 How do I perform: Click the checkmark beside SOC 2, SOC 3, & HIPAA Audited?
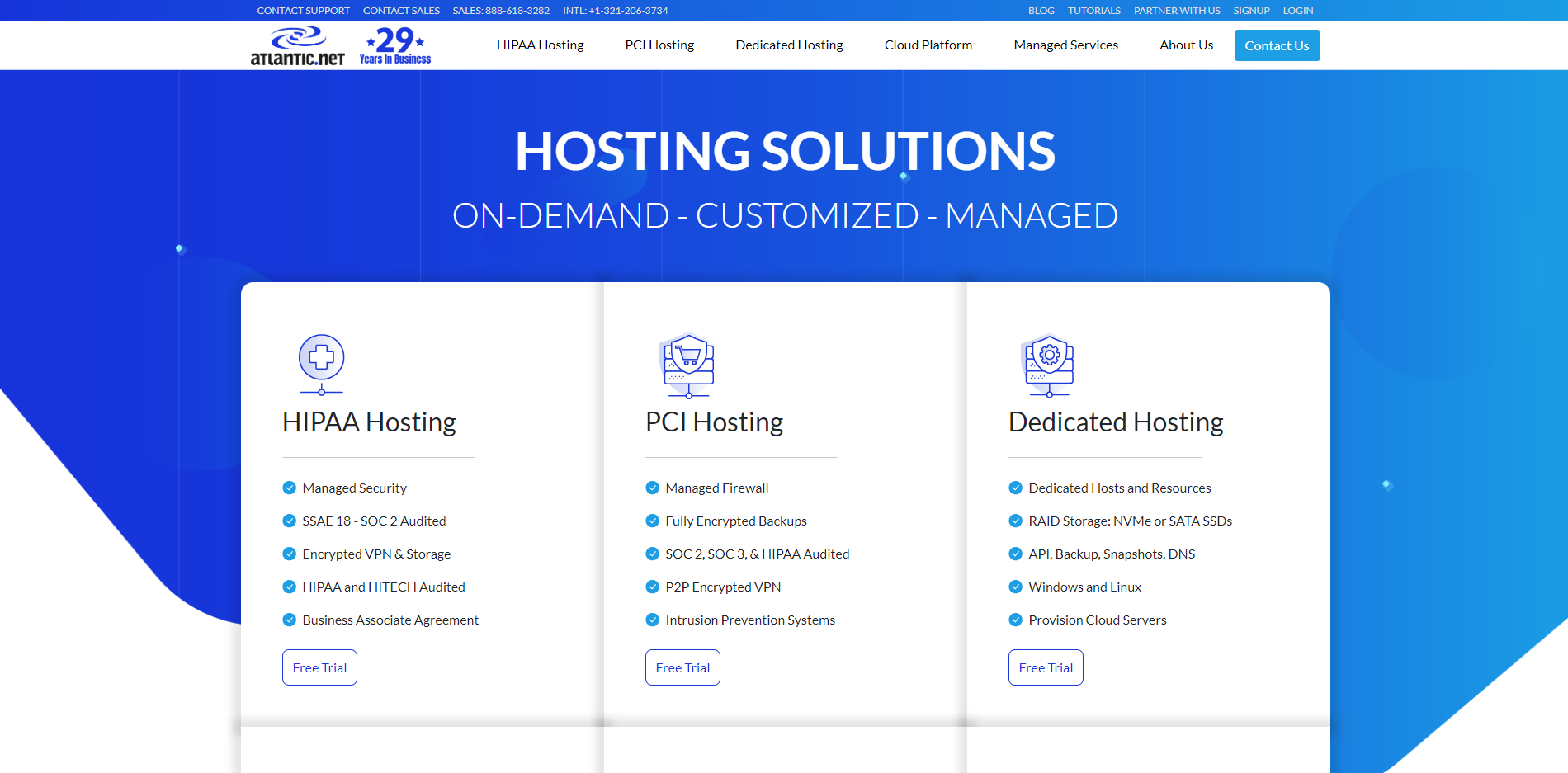pos(653,554)
